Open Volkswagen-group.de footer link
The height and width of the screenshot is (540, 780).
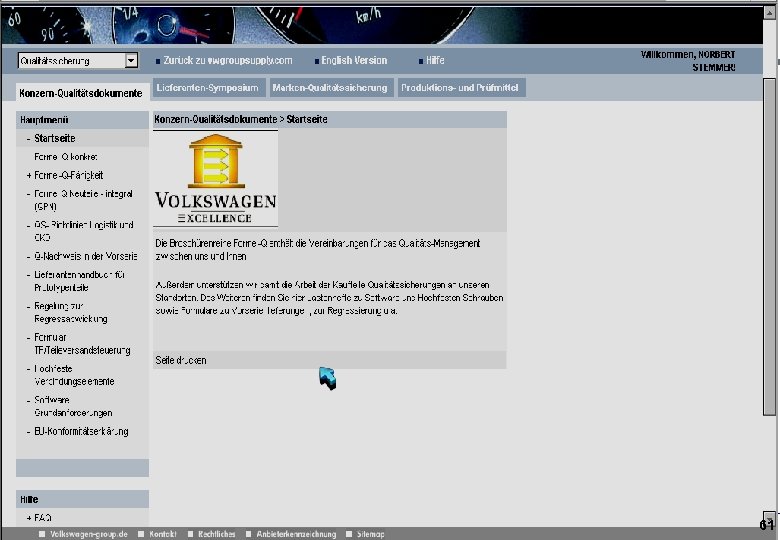89,534
